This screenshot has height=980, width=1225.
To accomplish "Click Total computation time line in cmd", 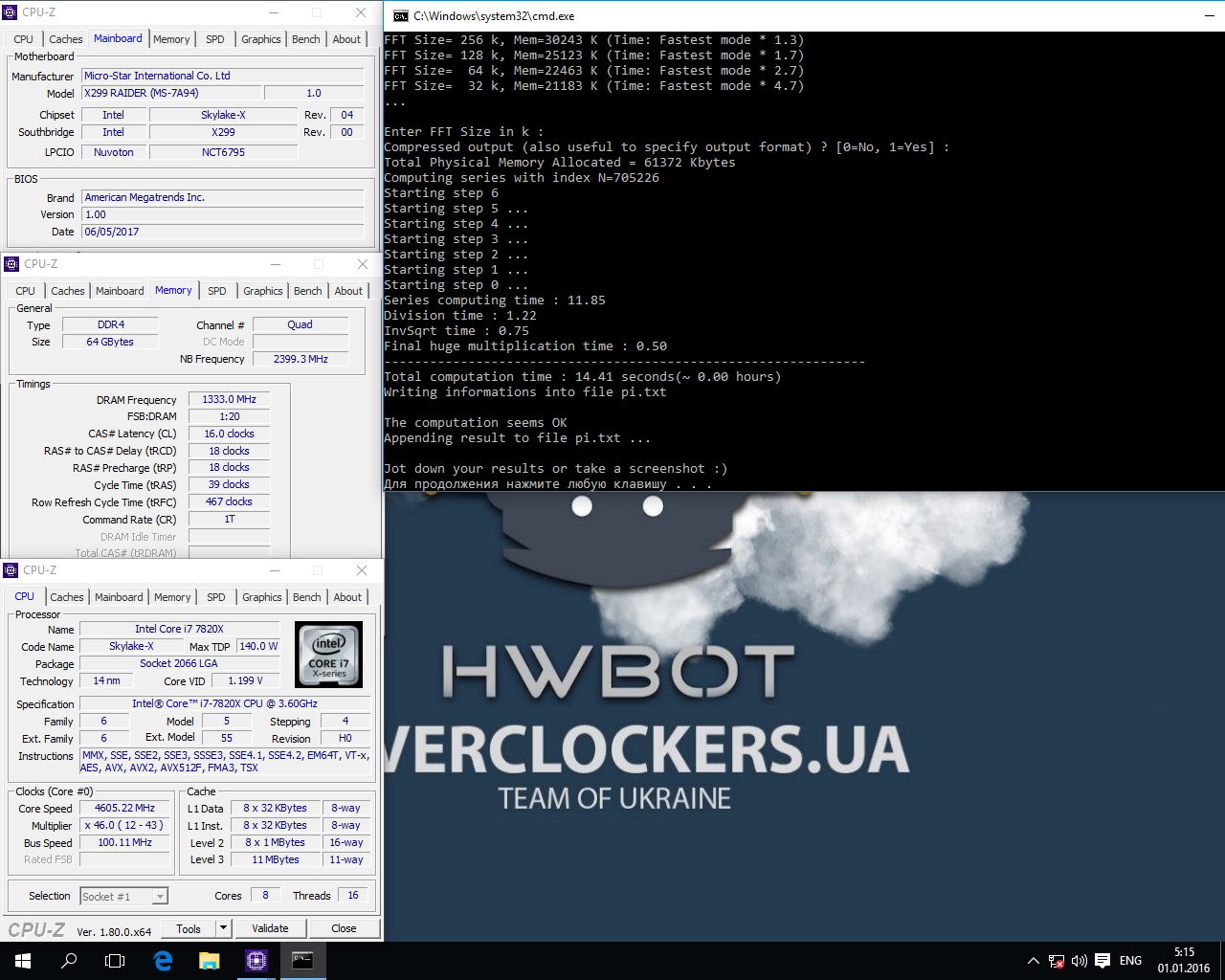I will [x=582, y=377].
